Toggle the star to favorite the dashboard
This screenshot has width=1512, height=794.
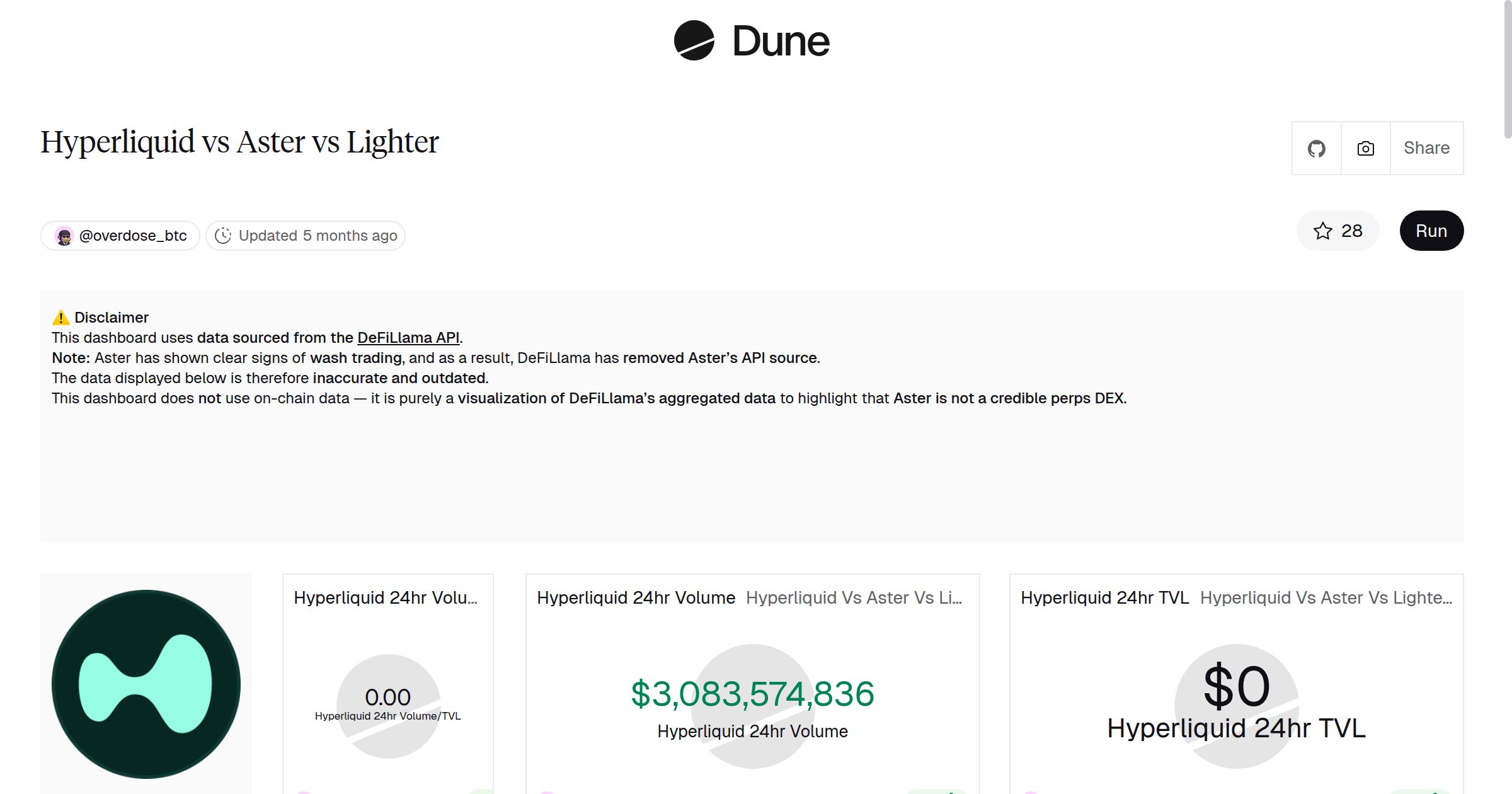click(x=1323, y=231)
